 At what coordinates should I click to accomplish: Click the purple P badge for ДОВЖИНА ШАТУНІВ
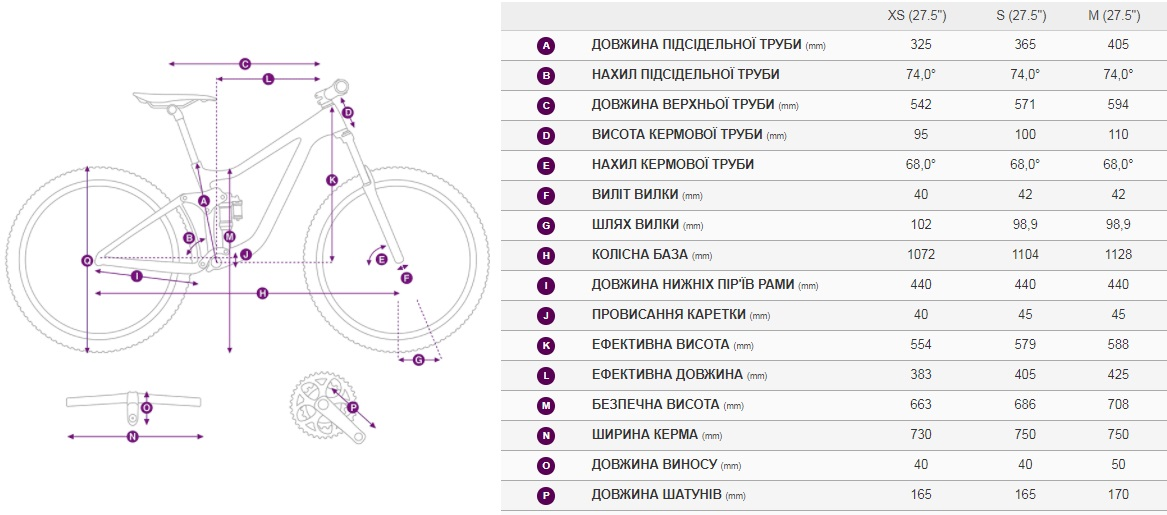(x=546, y=495)
